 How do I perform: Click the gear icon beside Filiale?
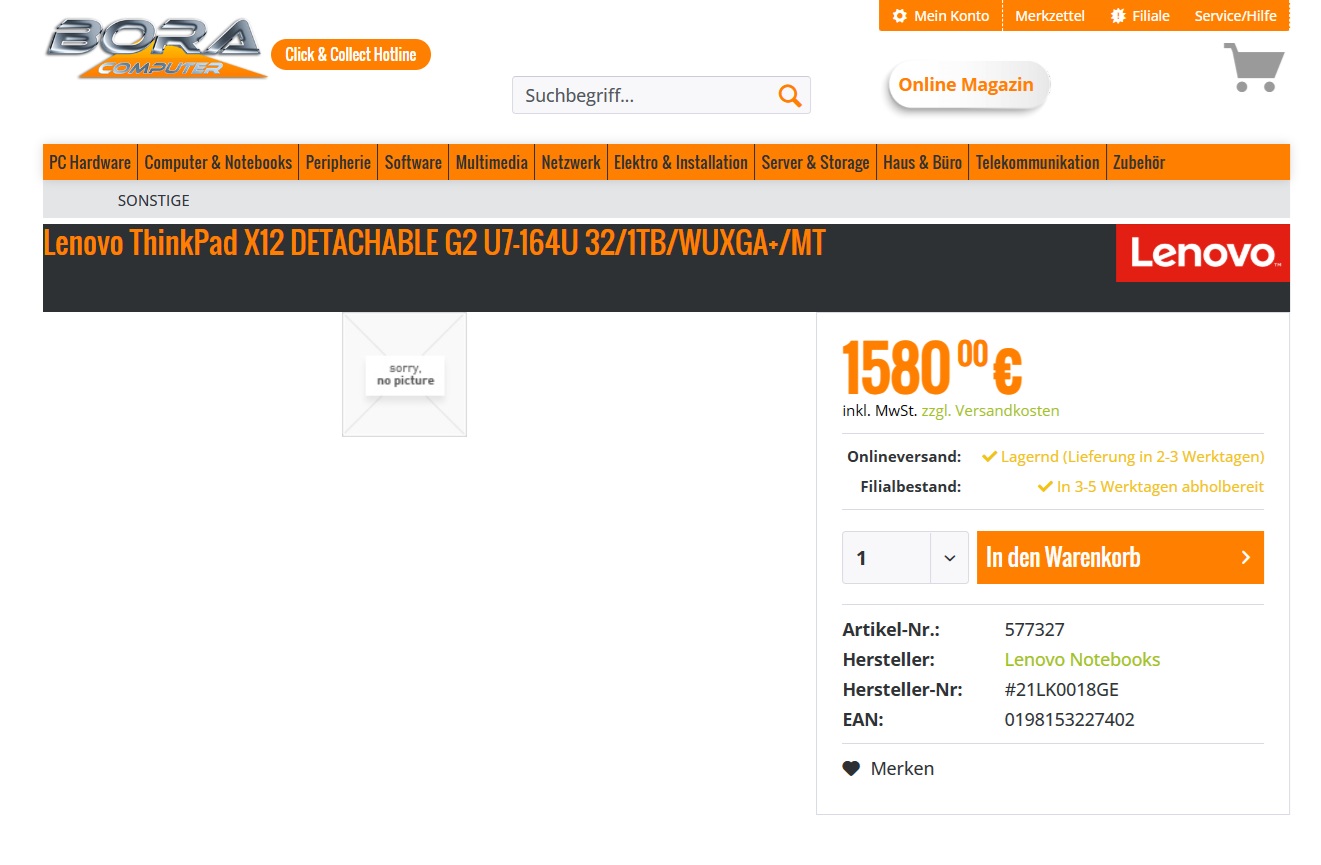tap(1118, 16)
